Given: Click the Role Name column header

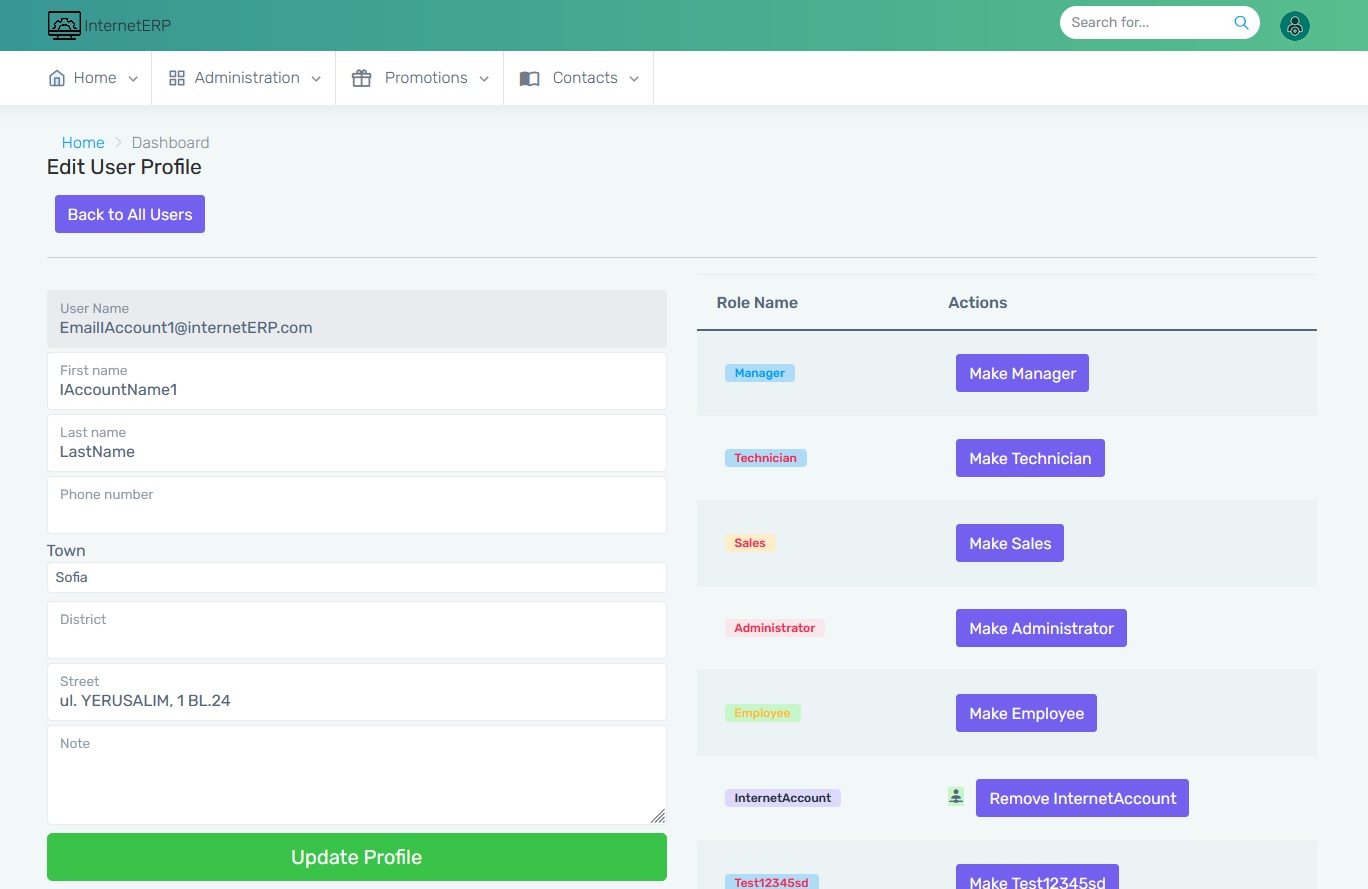Looking at the screenshot, I should pyautogui.click(x=757, y=302).
